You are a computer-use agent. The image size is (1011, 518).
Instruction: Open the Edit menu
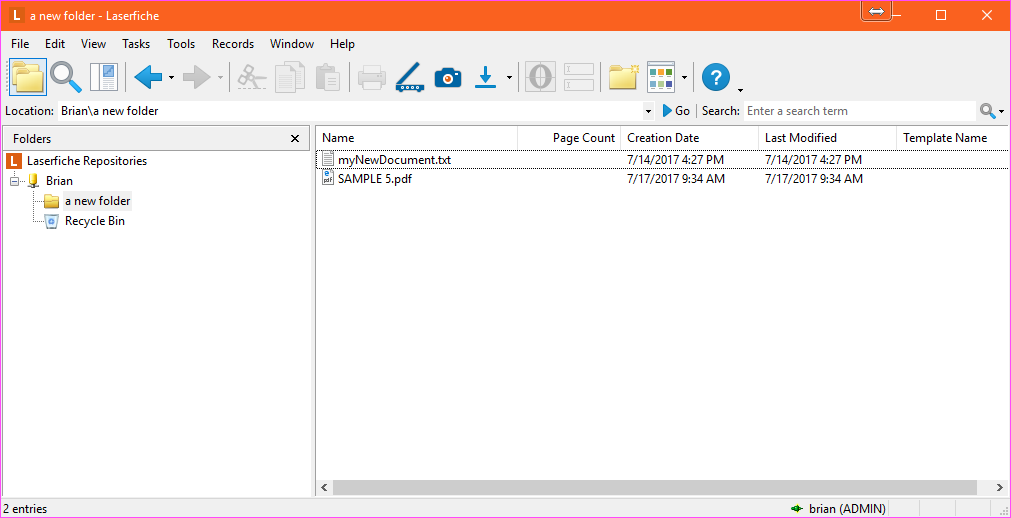(55, 44)
